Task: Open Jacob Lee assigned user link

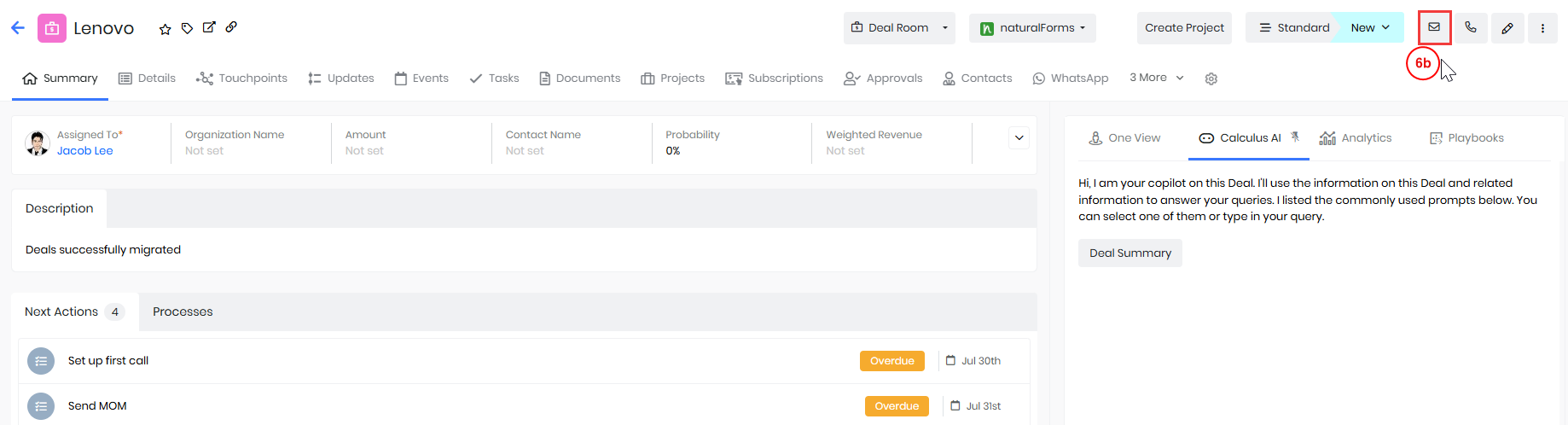Action: pyautogui.click(x=84, y=151)
